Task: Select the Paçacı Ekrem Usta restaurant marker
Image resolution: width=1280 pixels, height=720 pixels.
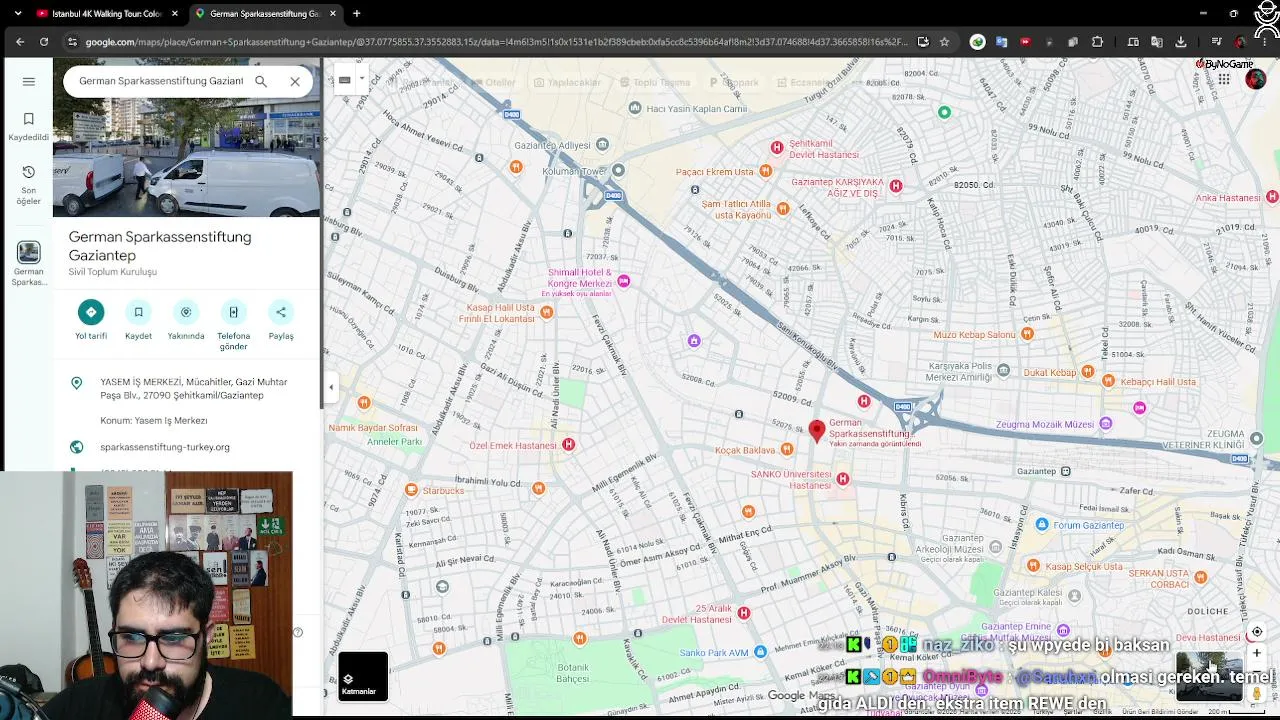Action: tap(765, 171)
